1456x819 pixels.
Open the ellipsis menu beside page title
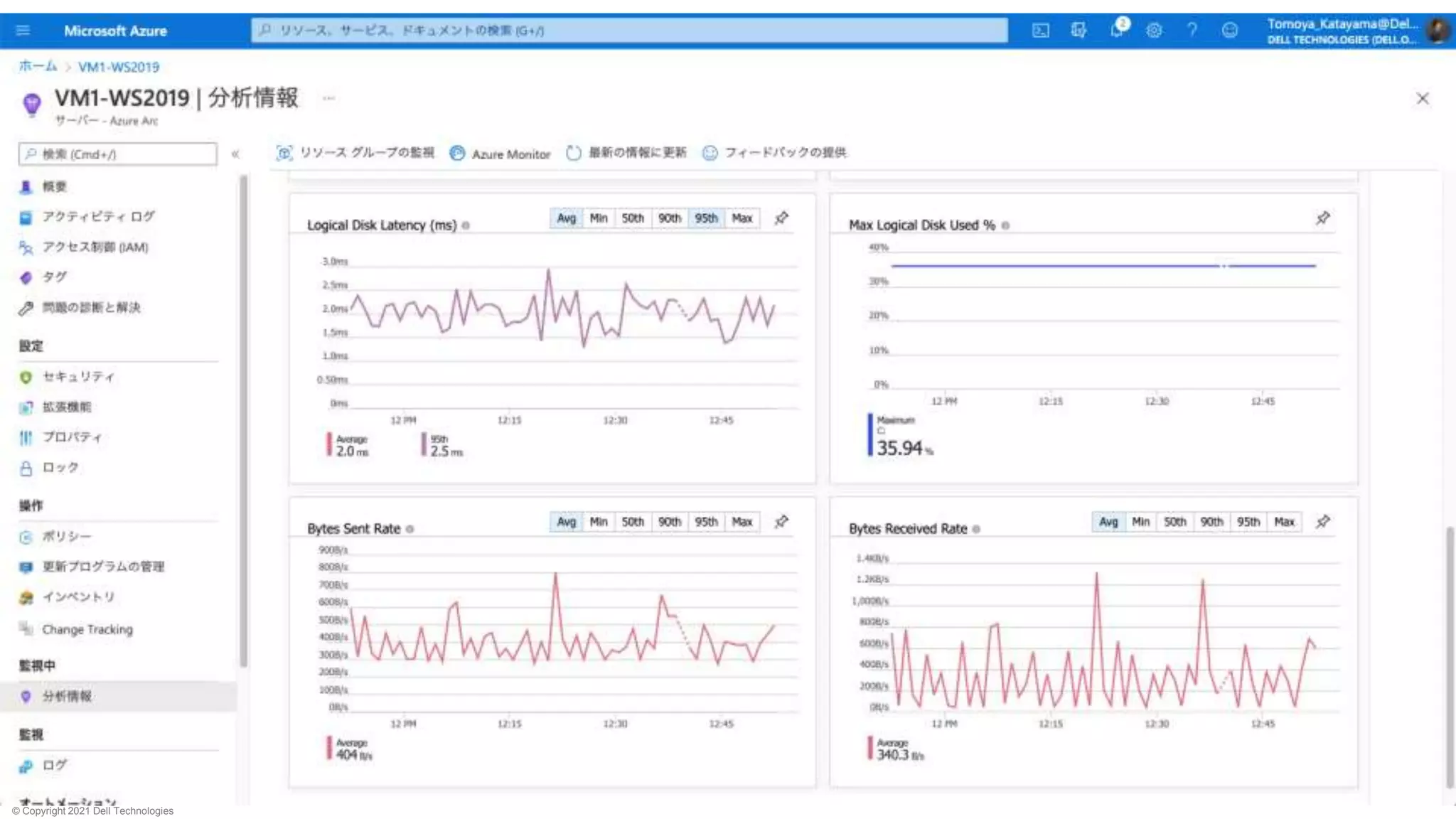click(x=328, y=98)
